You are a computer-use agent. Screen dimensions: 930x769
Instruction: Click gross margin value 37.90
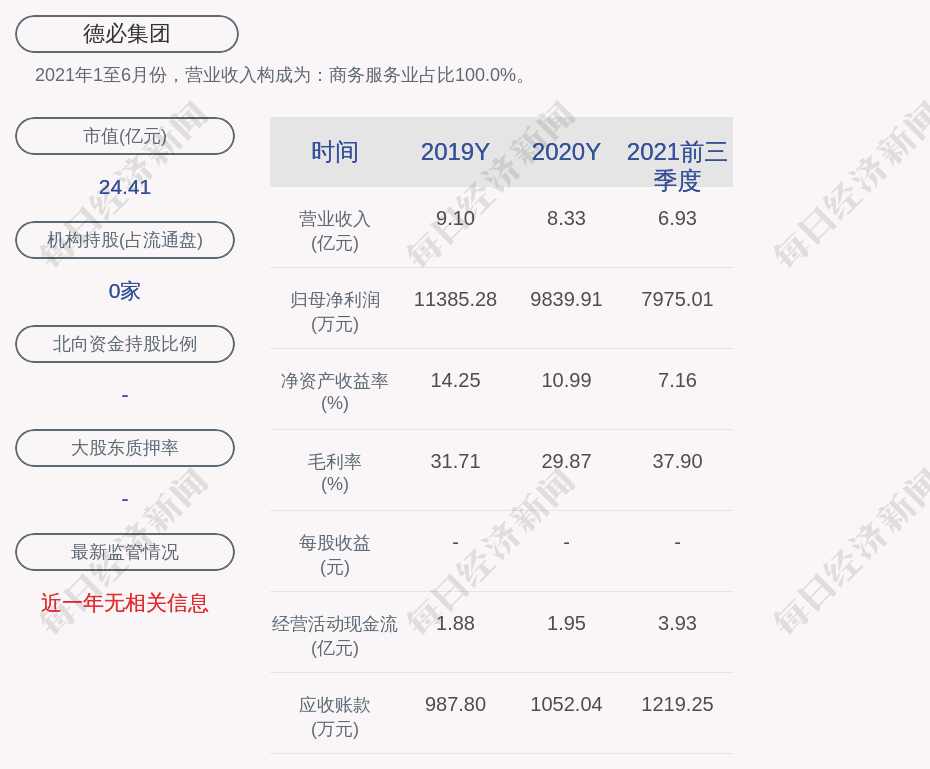(x=677, y=461)
